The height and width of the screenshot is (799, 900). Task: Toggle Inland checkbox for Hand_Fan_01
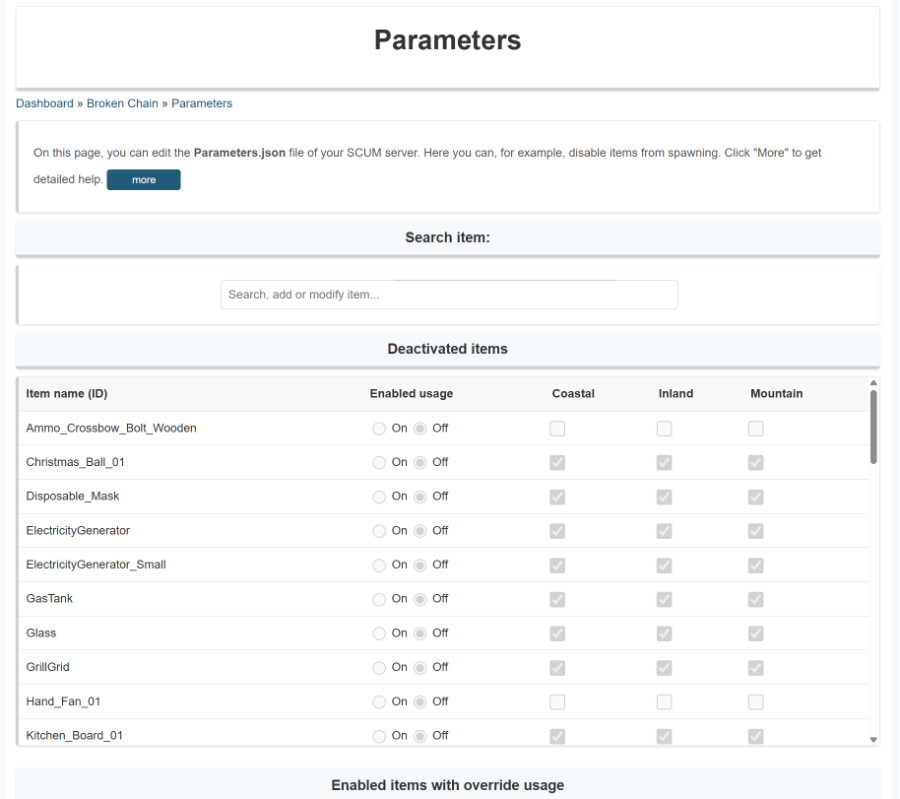pyautogui.click(x=664, y=702)
